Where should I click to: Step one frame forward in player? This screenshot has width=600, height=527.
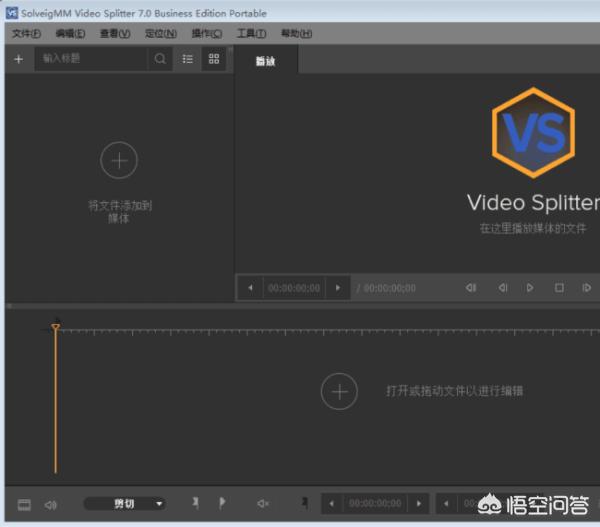[x=586, y=288]
